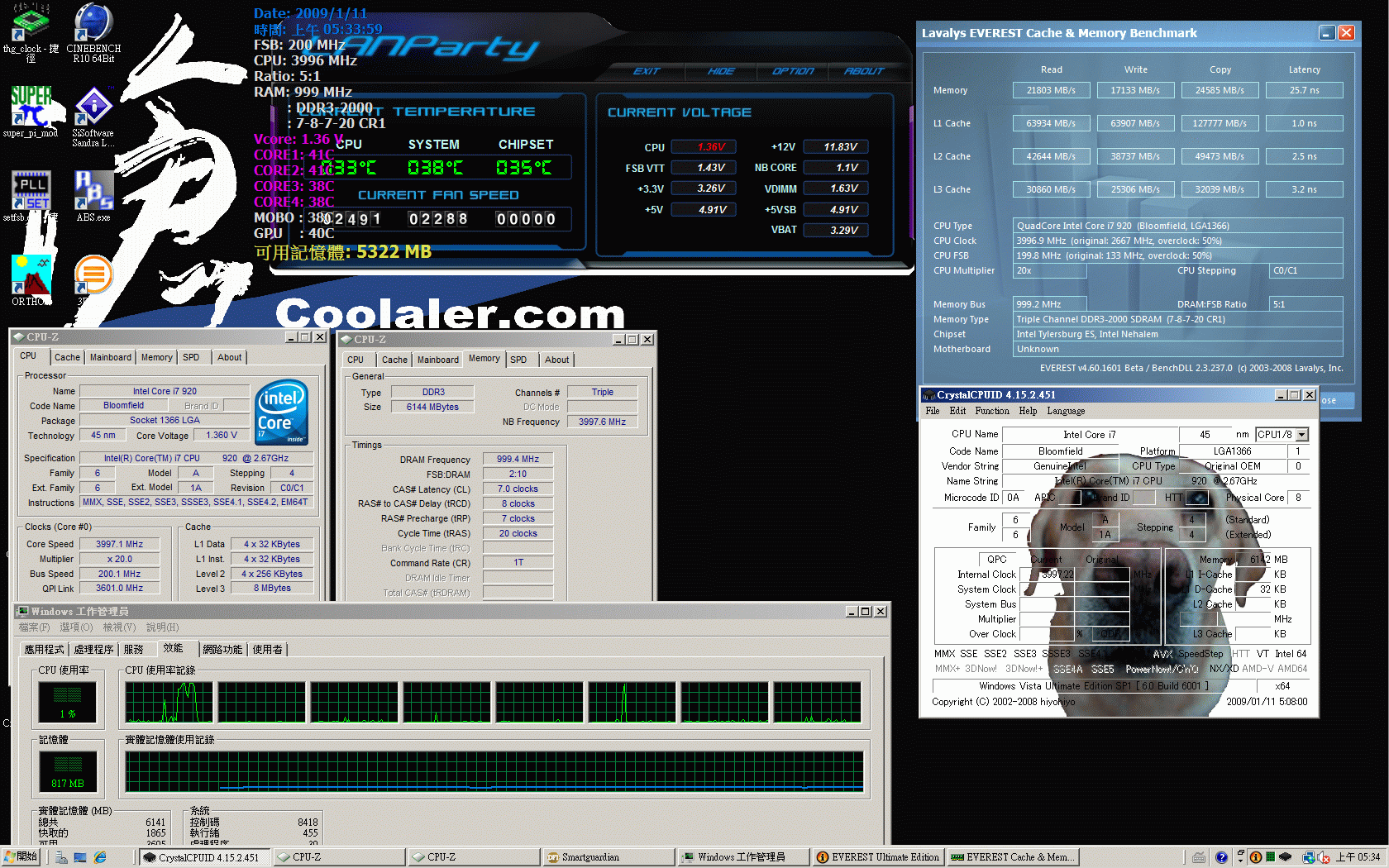This screenshot has width=1389, height=868.
Task: Open the super_pi_mod desktop icon
Action: (x=31, y=112)
